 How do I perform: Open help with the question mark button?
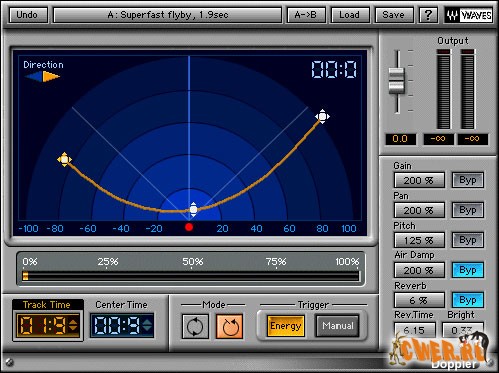[428, 15]
